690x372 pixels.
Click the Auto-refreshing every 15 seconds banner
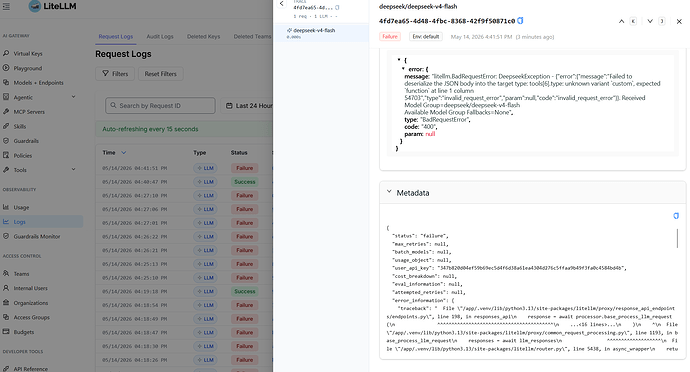[184, 129]
